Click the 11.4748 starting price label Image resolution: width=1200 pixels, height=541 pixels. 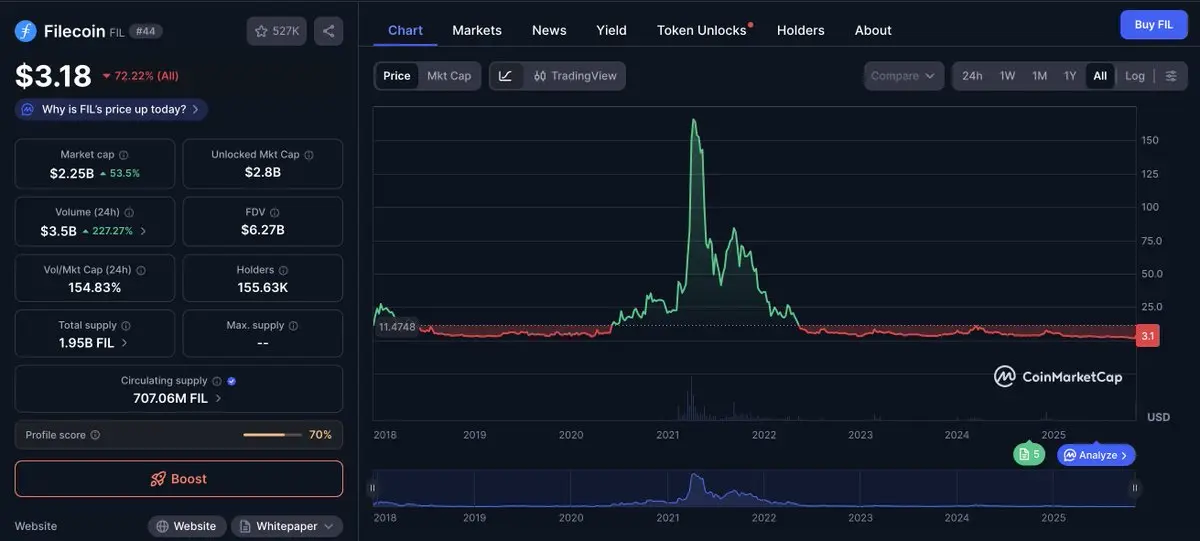click(x=396, y=327)
